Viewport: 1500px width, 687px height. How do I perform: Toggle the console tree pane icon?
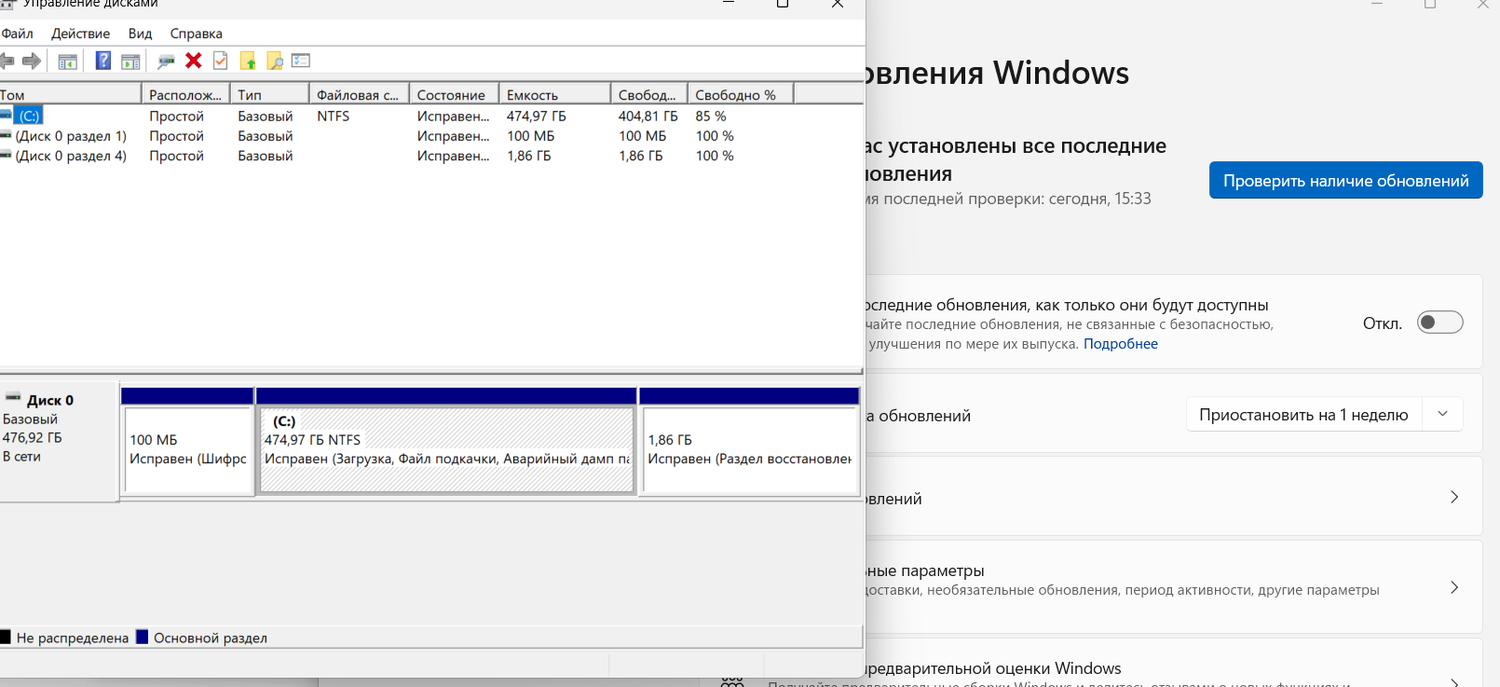coord(67,60)
